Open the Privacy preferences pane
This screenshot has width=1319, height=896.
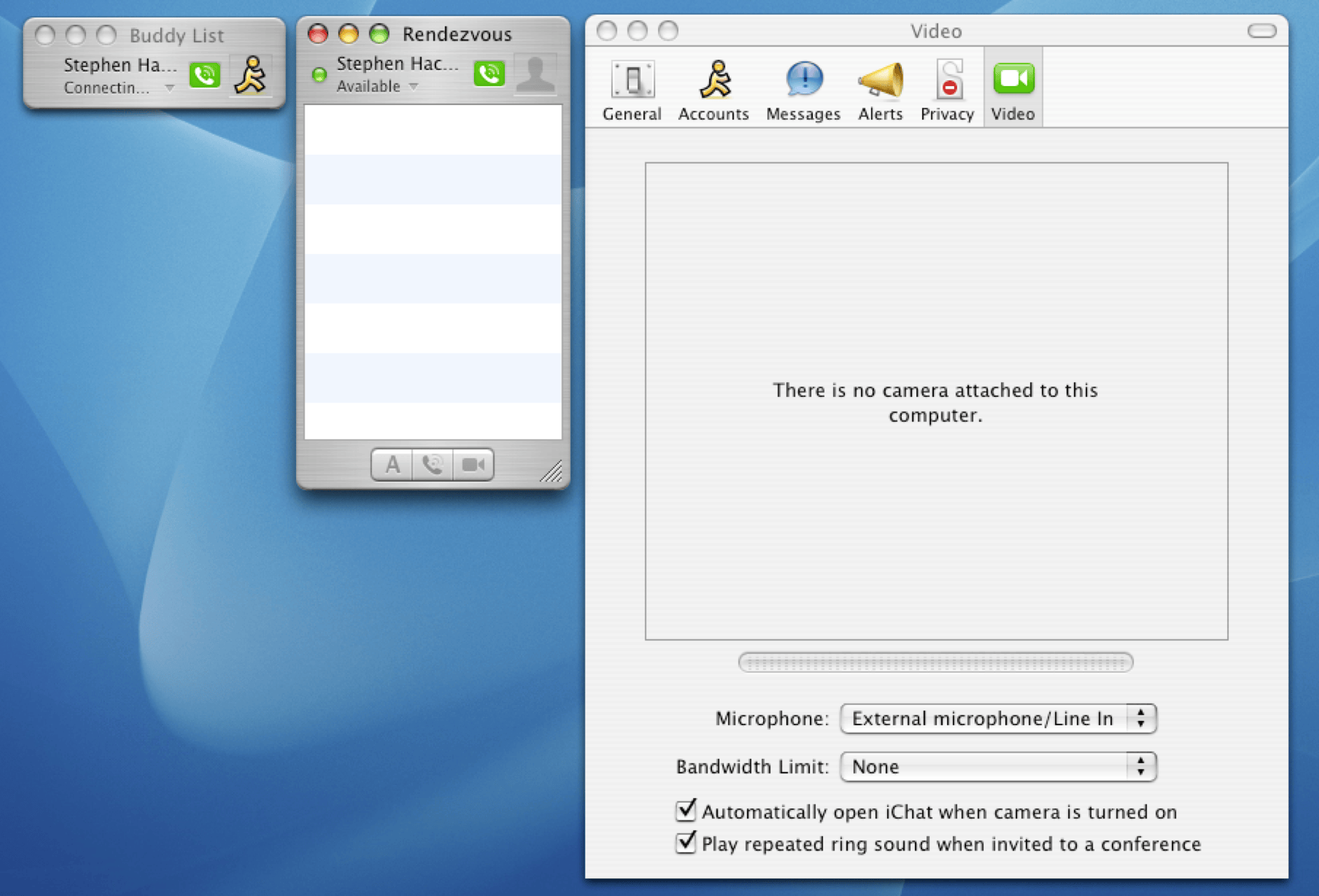(x=947, y=90)
